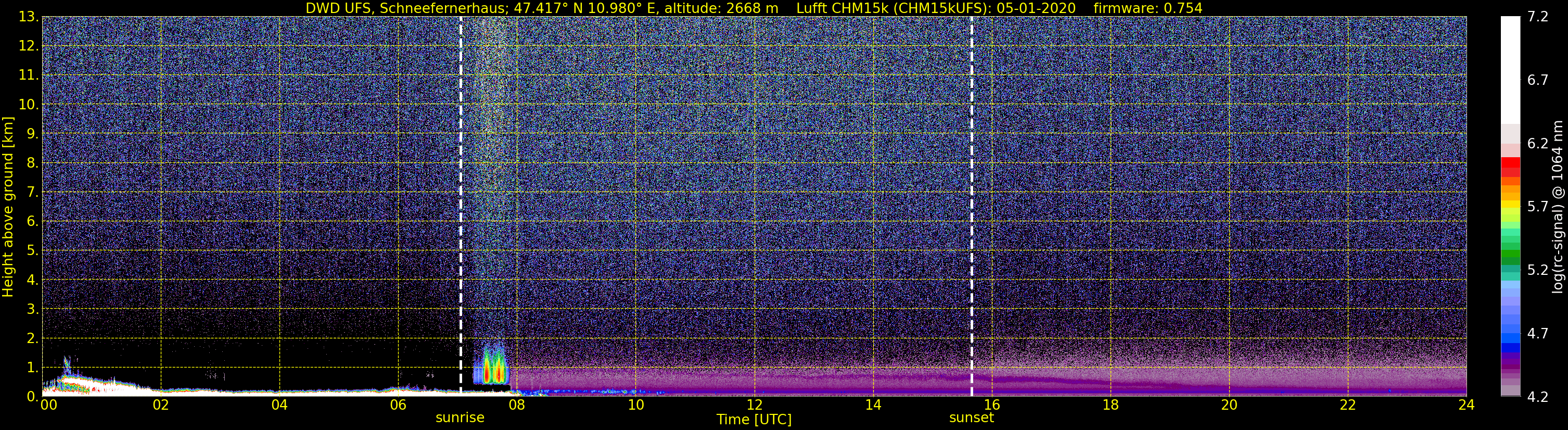1568x430 pixels.
Task: Click the height axis tick '8.'
Action: coord(32,162)
